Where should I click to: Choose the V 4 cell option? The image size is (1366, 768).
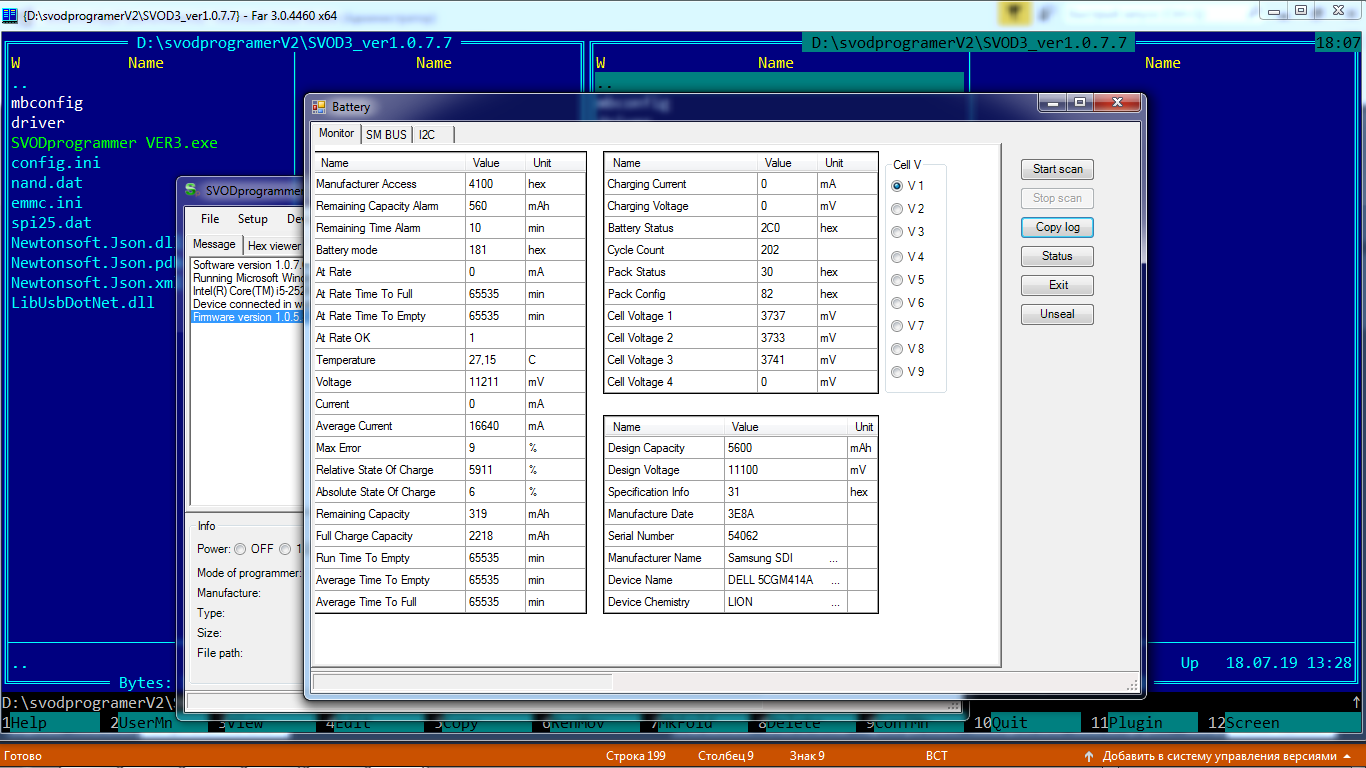[897, 257]
